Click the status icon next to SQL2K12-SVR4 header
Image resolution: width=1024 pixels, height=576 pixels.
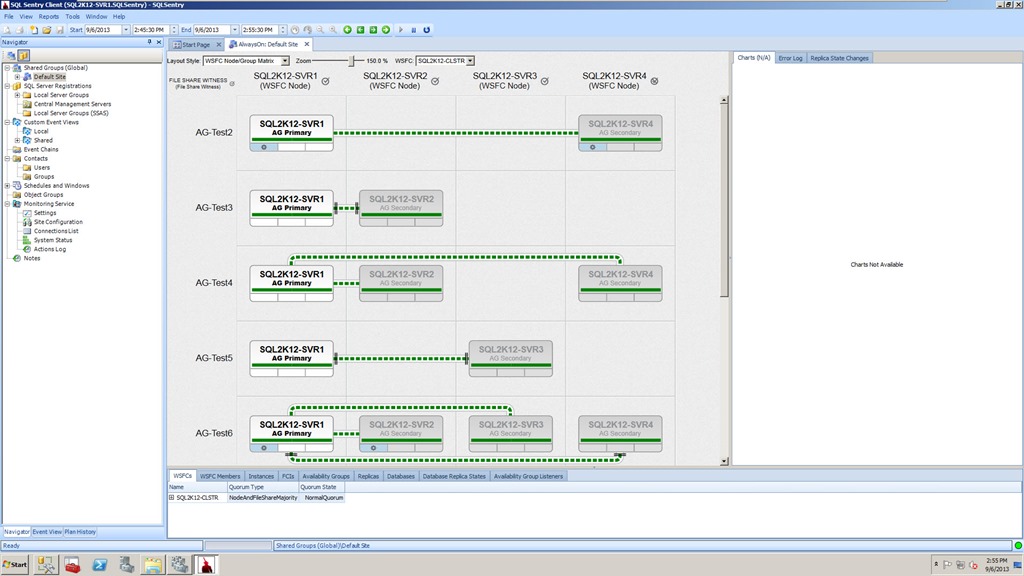coord(654,82)
